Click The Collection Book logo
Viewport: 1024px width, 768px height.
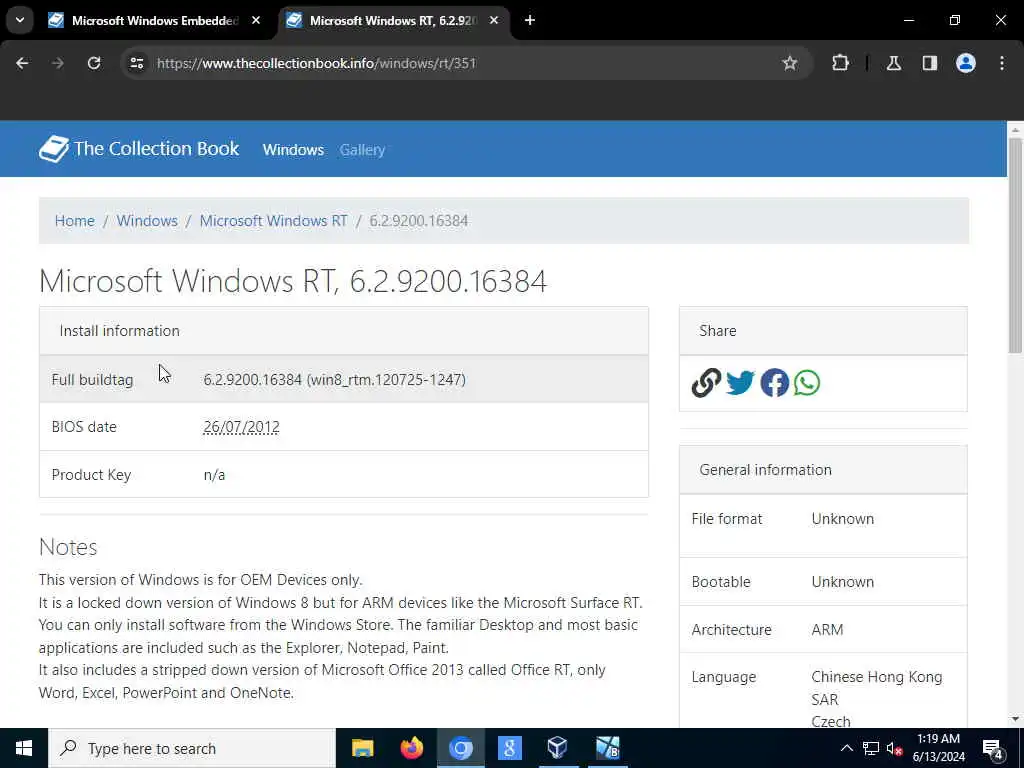click(139, 149)
